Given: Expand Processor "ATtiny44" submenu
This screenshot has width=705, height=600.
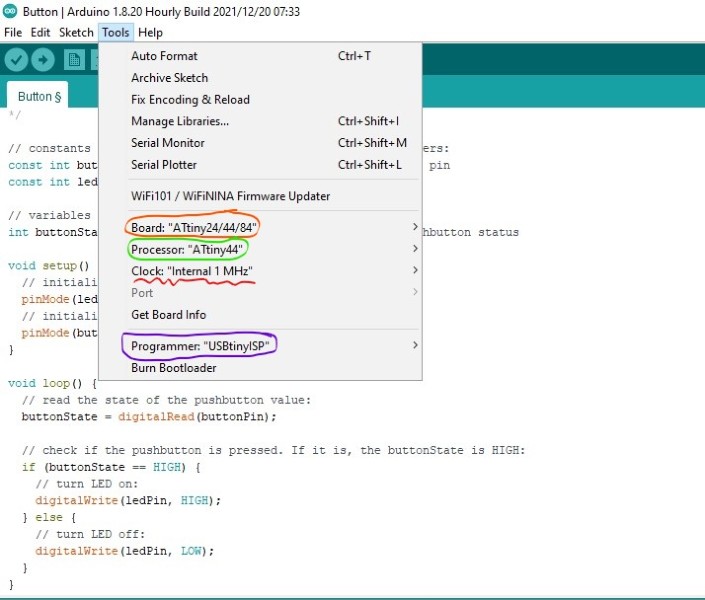Looking at the screenshot, I should tap(260, 249).
